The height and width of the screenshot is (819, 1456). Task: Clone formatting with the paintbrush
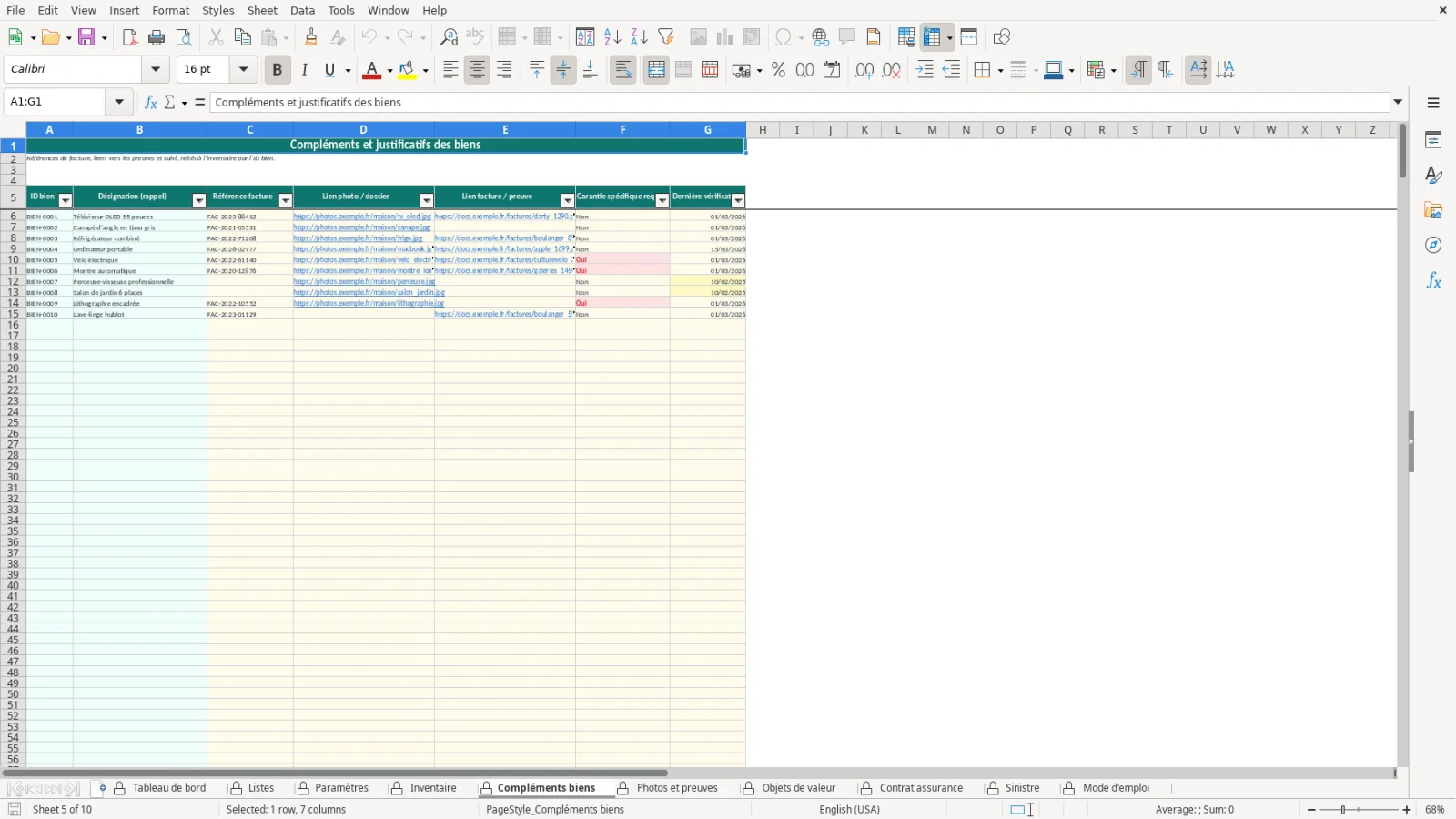pos(311,37)
